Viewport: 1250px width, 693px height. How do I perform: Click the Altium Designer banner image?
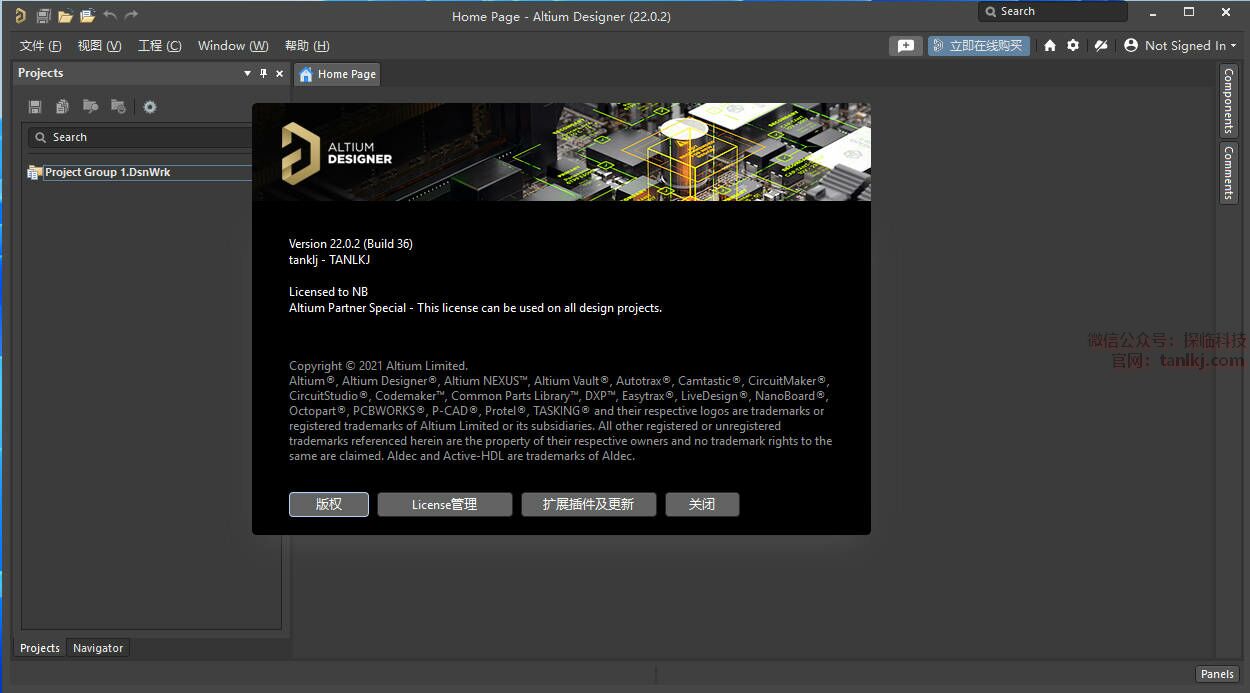point(561,152)
